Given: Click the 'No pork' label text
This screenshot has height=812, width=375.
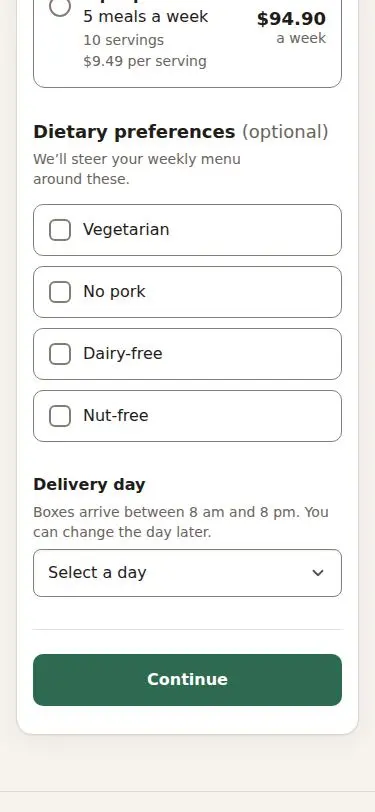Looking at the screenshot, I should [x=114, y=292].
